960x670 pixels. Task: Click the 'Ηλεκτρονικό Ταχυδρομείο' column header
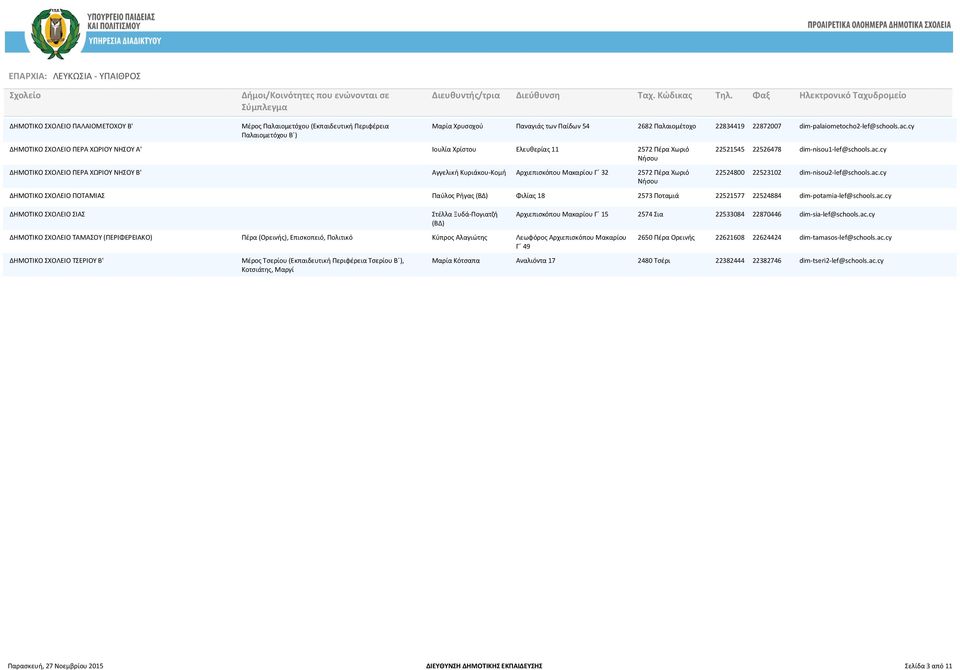pyautogui.click(x=853, y=96)
